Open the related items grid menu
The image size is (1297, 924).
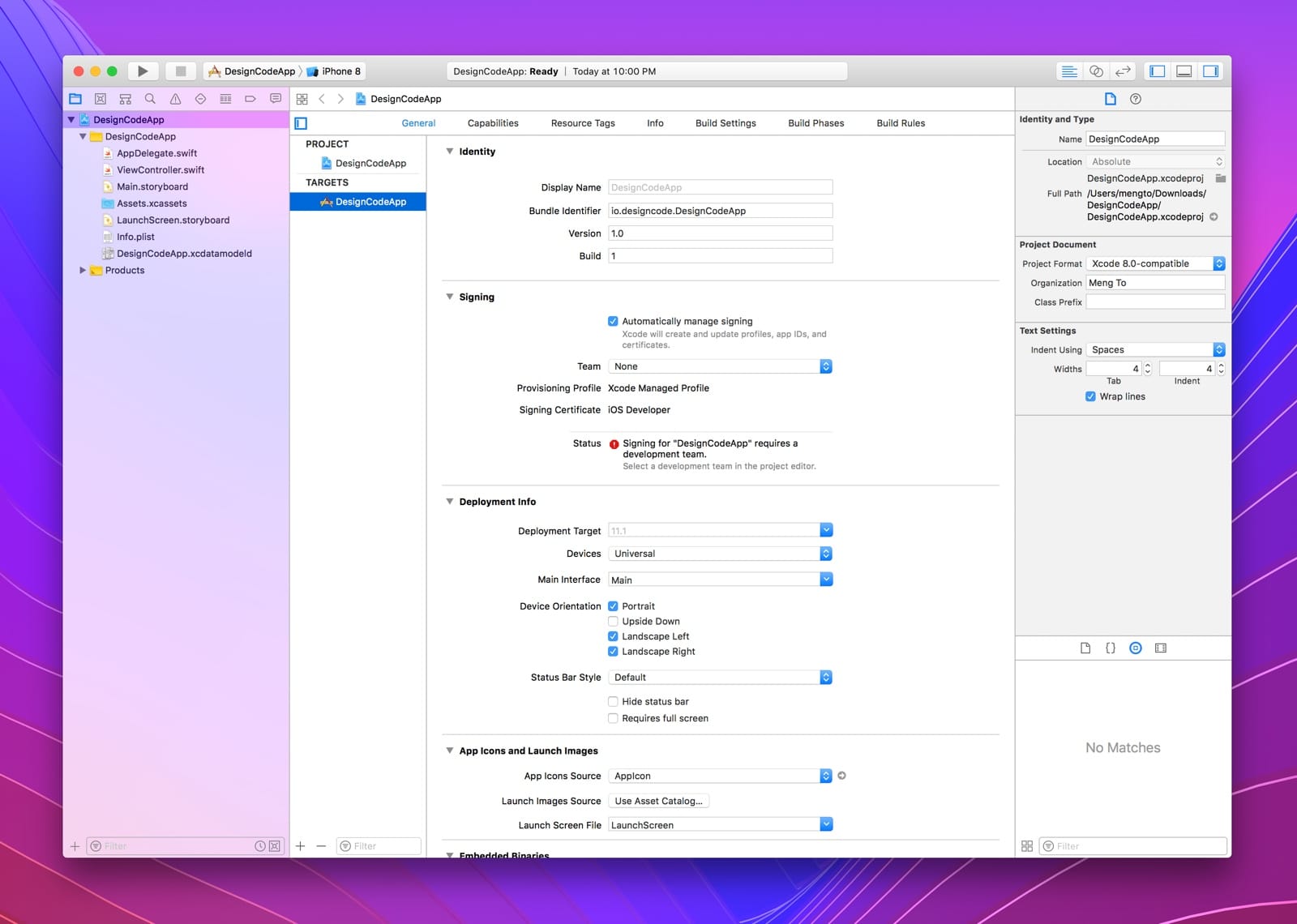[302, 99]
